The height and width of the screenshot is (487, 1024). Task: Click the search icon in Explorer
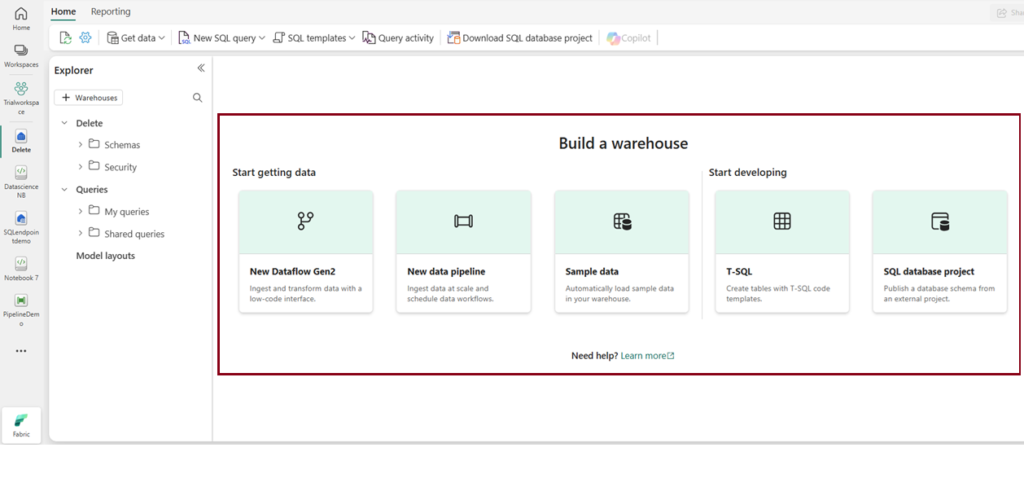tap(197, 98)
